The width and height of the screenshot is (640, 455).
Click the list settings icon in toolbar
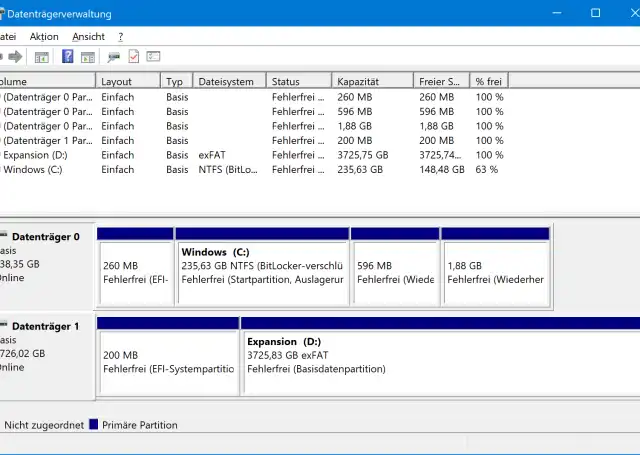click(154, 57)
